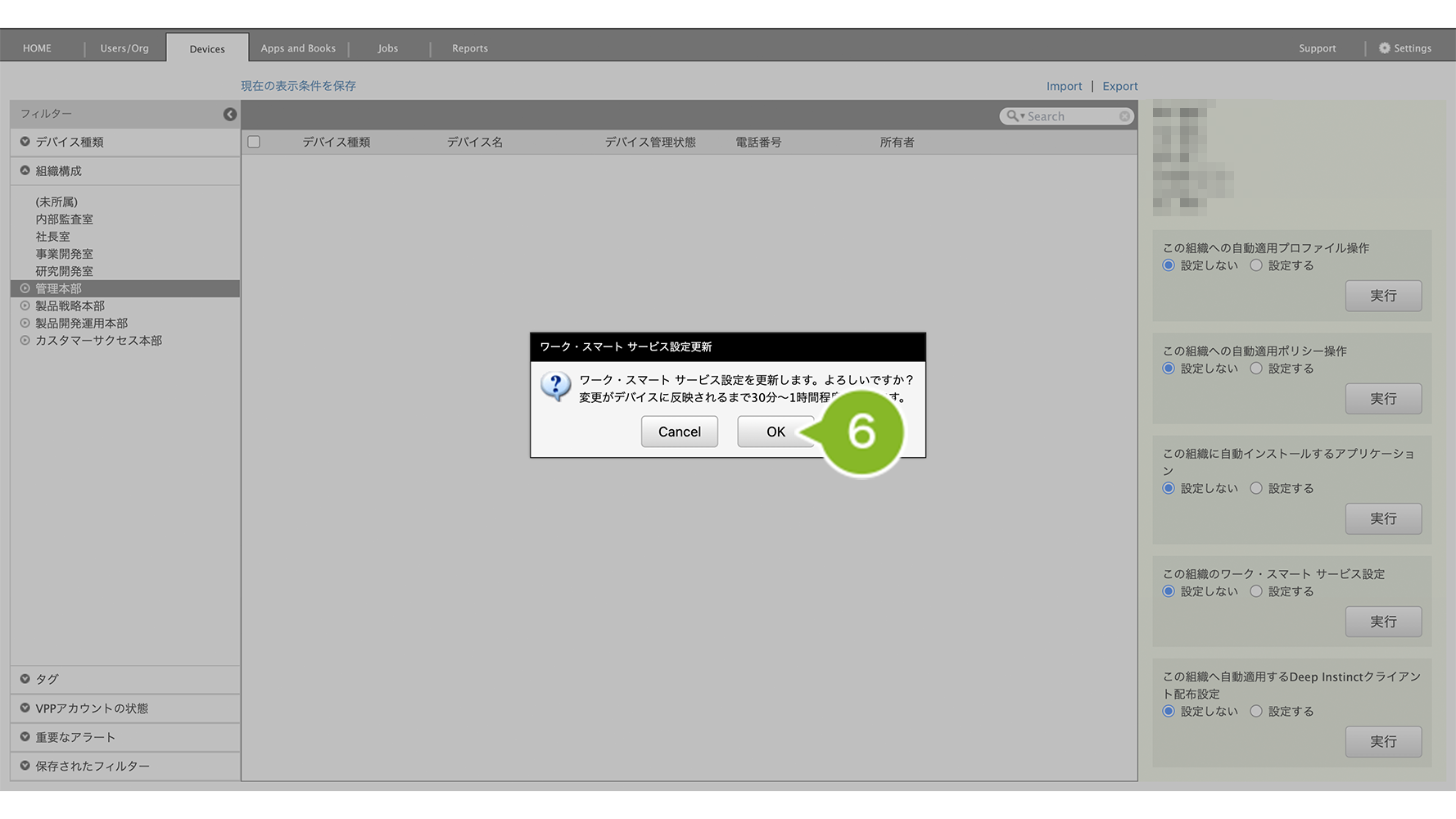The width and height of the screenshot is (1456, 819).
Task: Click the 現在の表示条件を保存 link
Action: pos(298,86)
